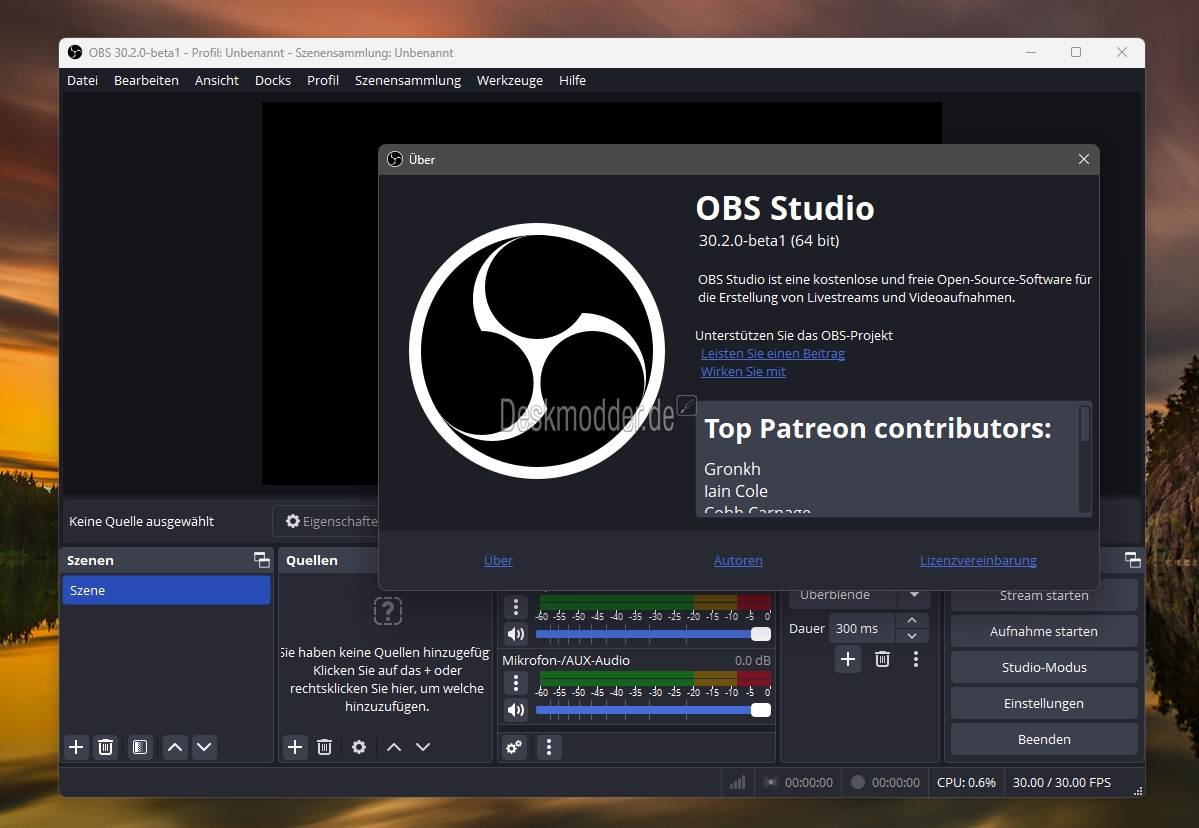Remove transition with trash icon under Dauer

882,659
